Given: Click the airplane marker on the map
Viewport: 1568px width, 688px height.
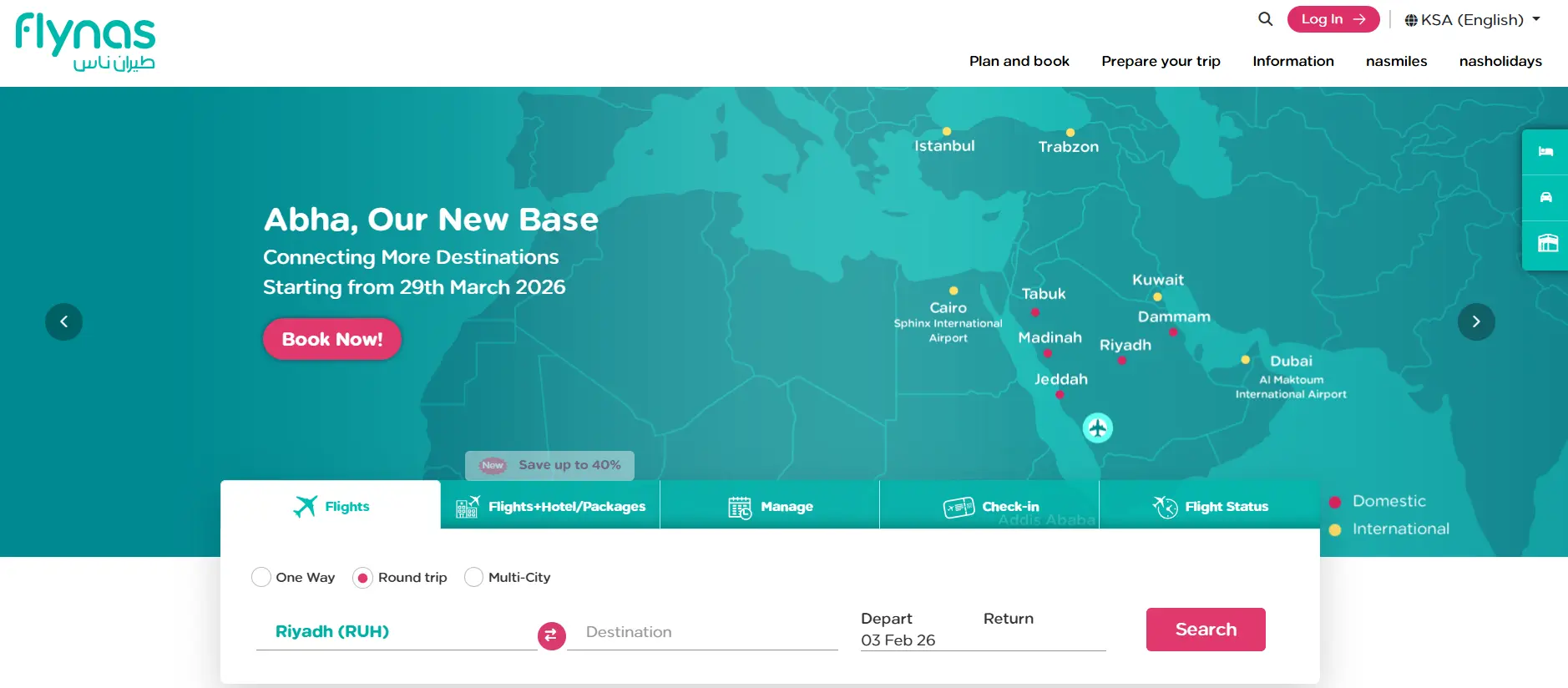Looking at the screenshot, I should [1098, 428].
